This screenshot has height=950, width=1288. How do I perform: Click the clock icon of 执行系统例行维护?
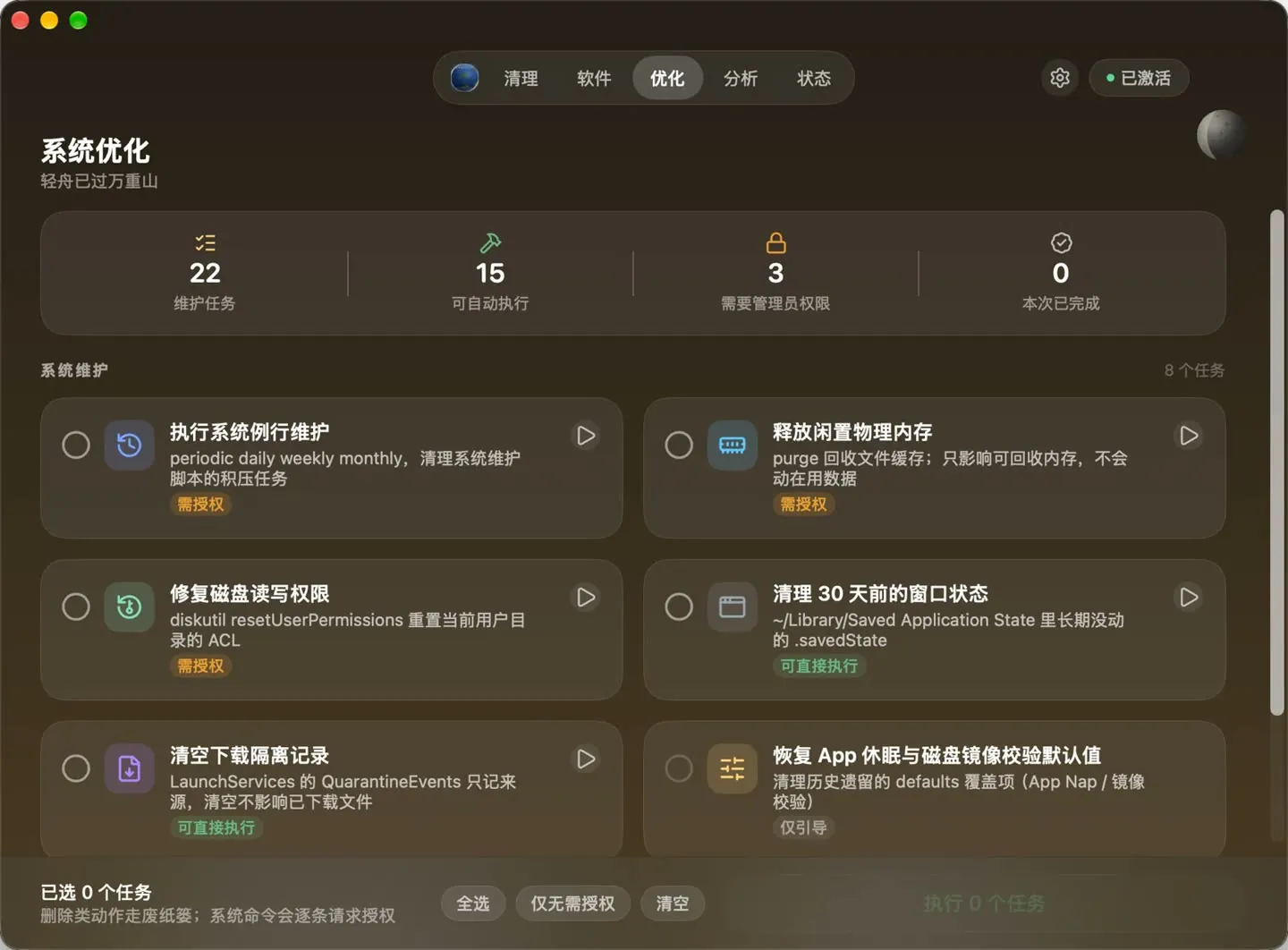[x=130, y=445]
